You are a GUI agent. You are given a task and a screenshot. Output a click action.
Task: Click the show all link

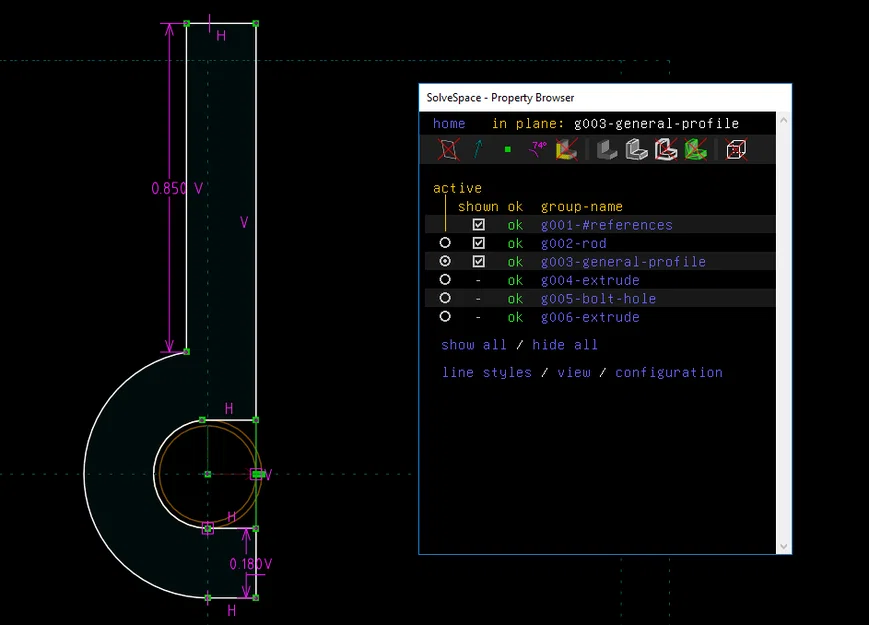(474, 345)
